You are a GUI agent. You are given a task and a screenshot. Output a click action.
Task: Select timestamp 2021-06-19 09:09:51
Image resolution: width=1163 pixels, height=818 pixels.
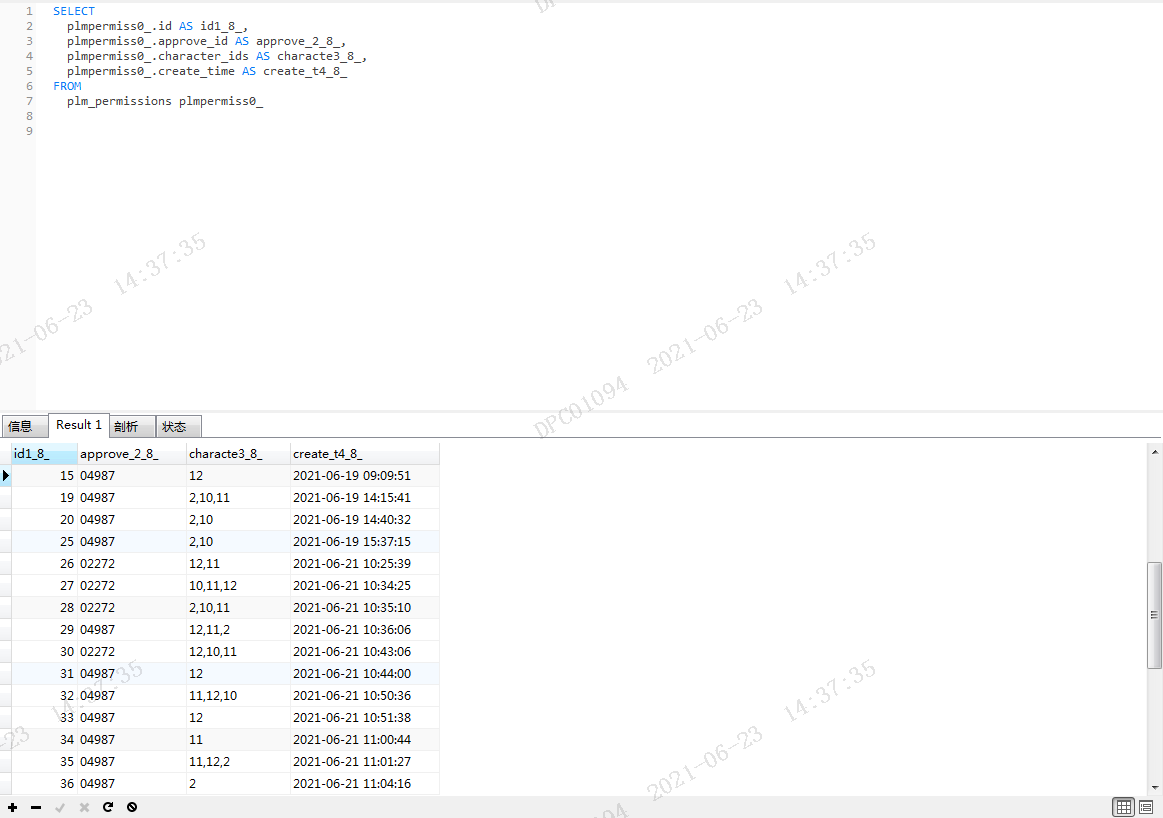pyautogui.click(x=364, y=475)
